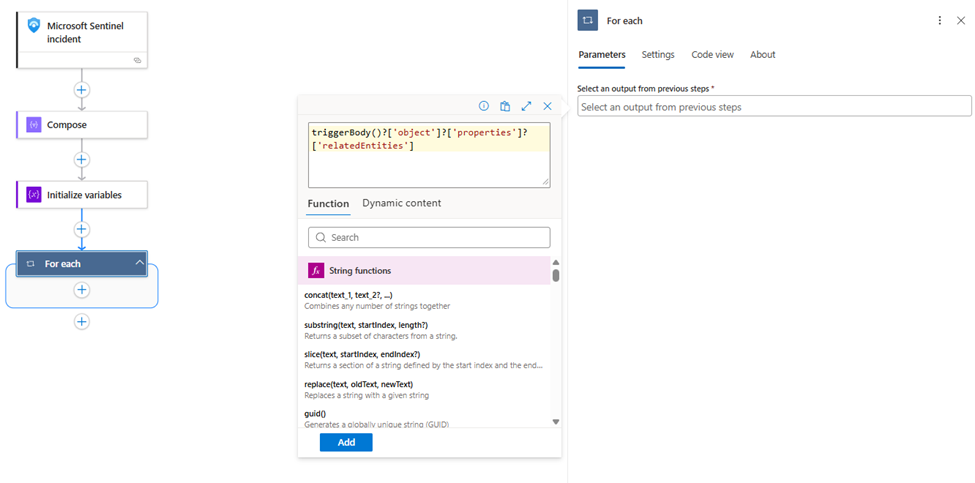Close the expression editor popup

coord(547,106)
